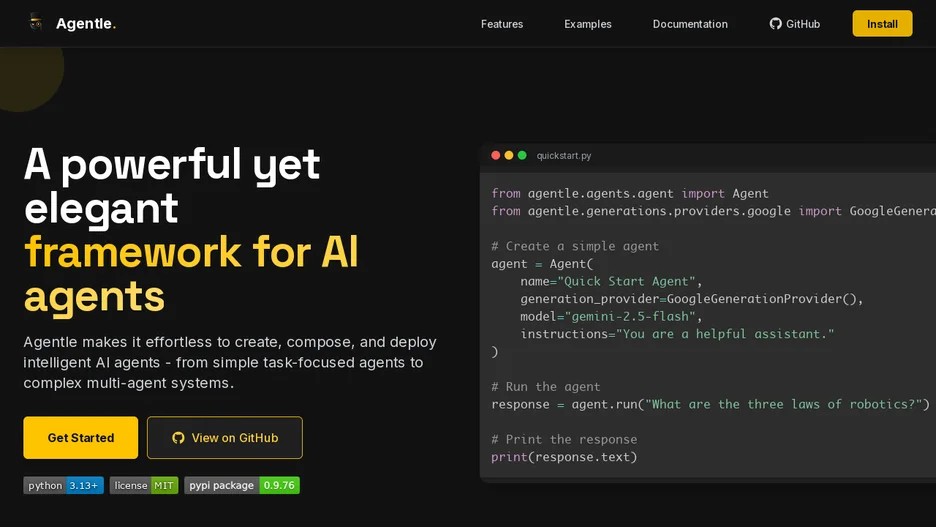
Task: Open the pypi package 0.9.76 badge
Action: point(242,485)
